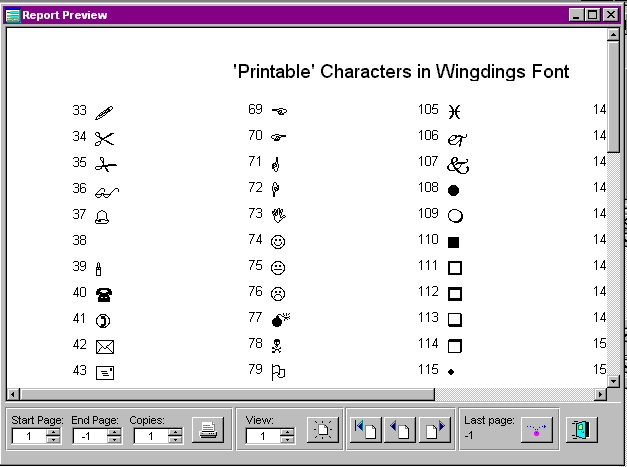Click the skull and crossbones at 78
Image resolution: width=627 pixels, height=467 pixels.
pyautogui.click(x=277, y=346)
